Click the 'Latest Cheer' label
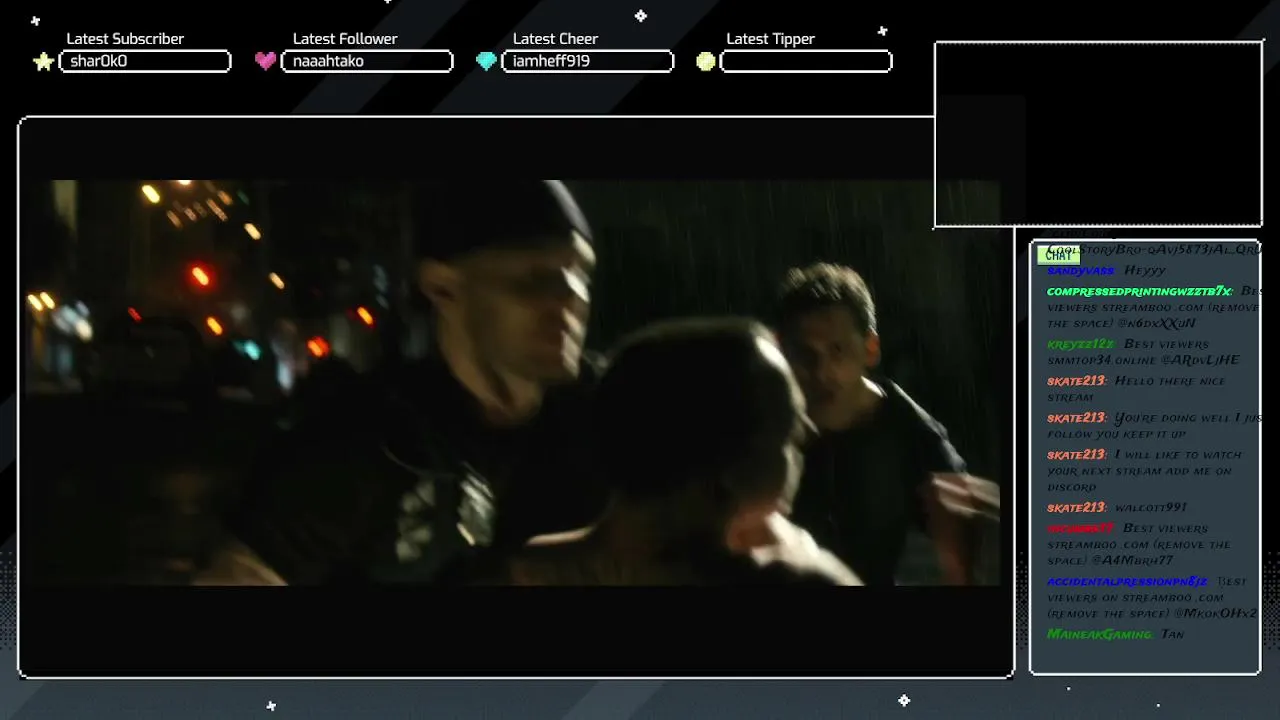1280x720 pixels. [x=555, y=39]
